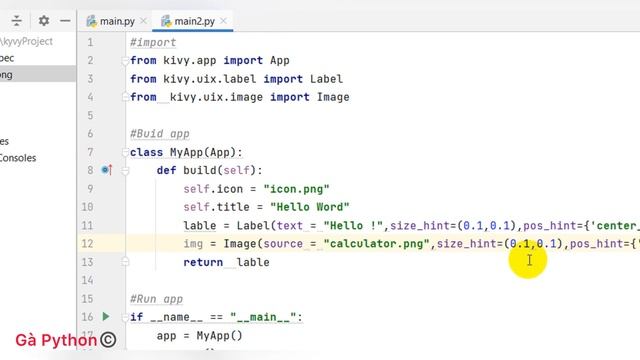Click "app = MyApp()" on line 17
The height and width of the screenshot is (360, 640).
[200, 336]
